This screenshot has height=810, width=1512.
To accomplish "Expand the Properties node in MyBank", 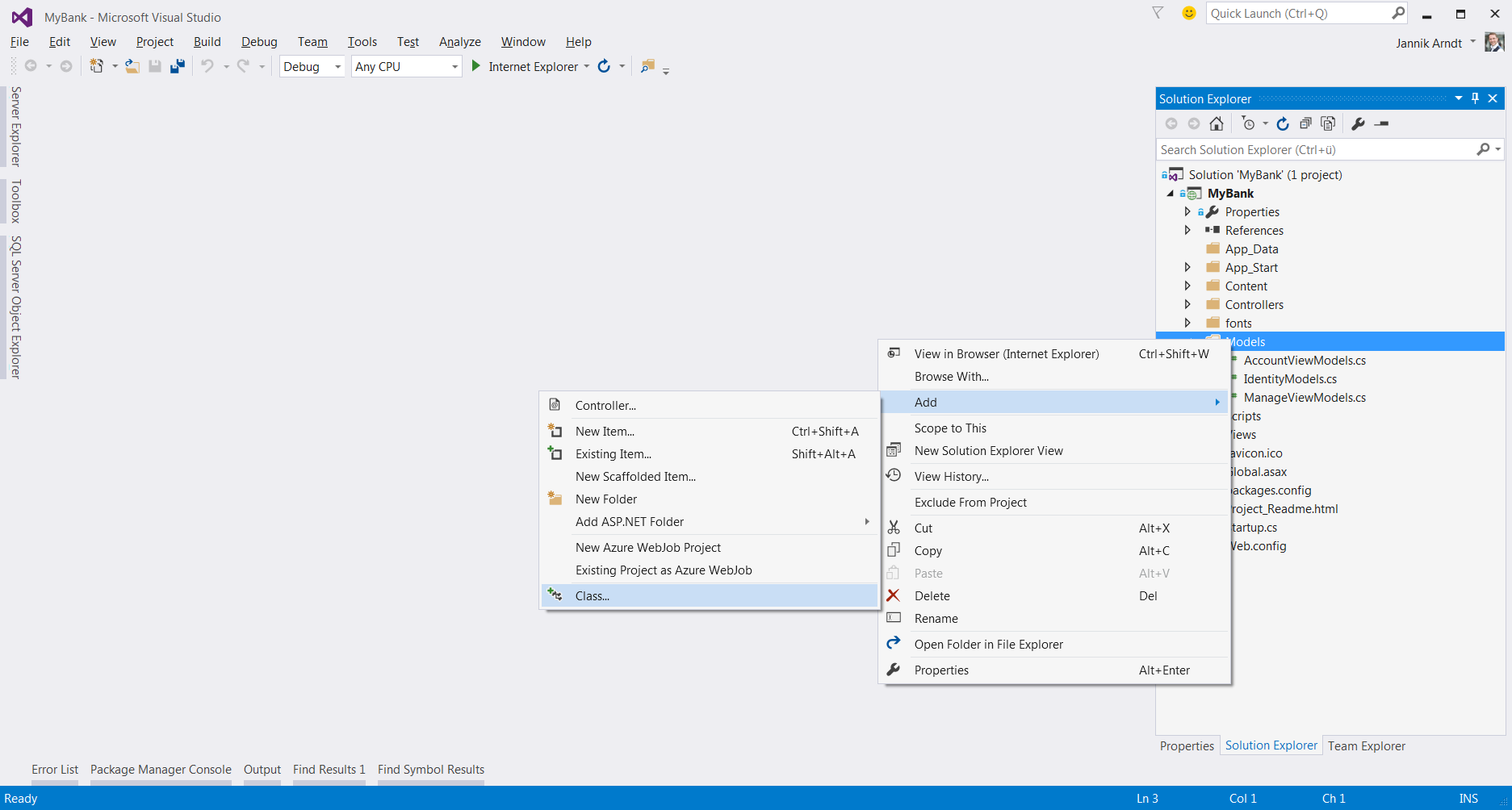I will pos(1187,211).
